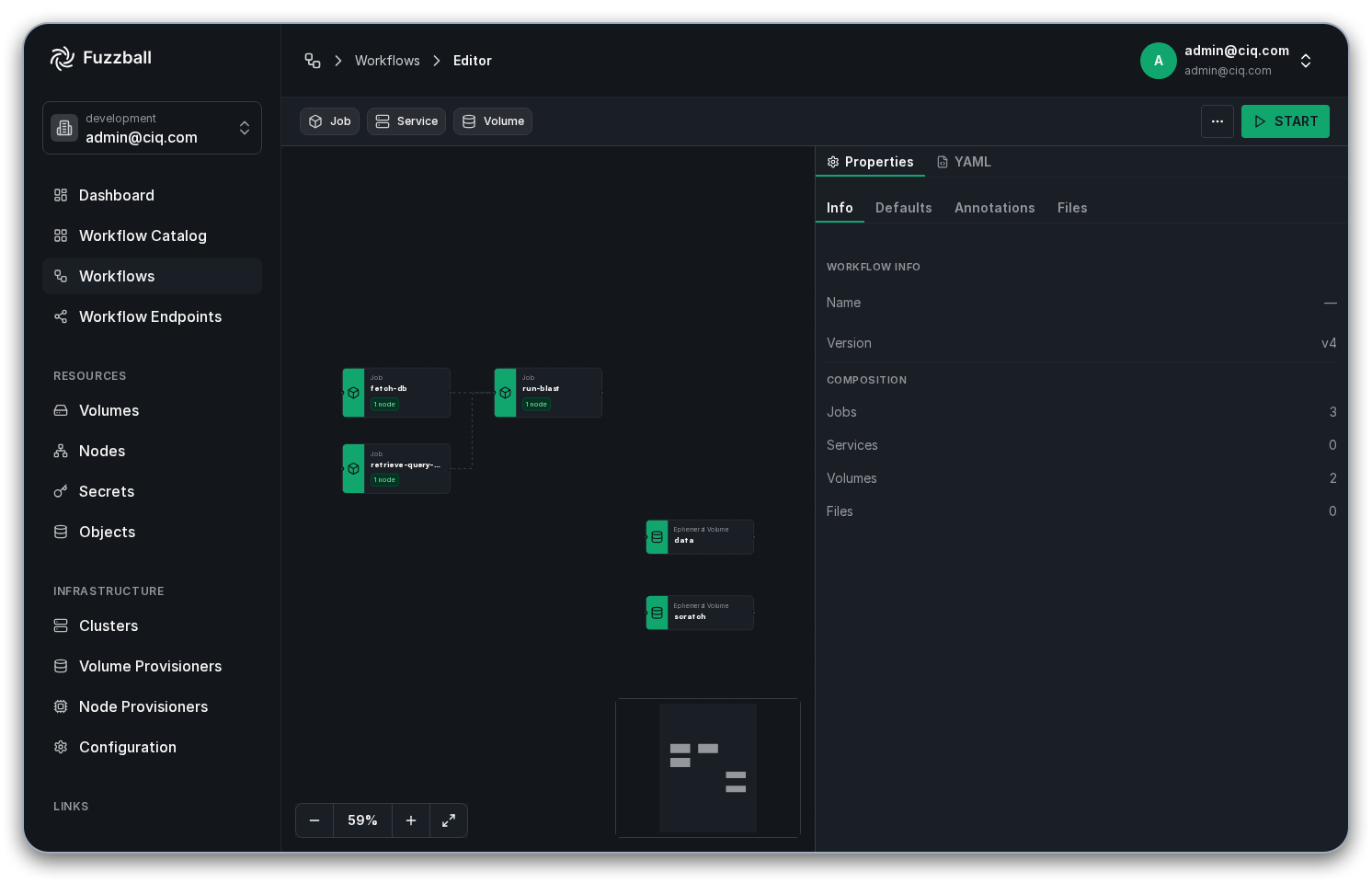The height and width of the screenshot is (883, 1372).
Task: Add a Job node from the toolbar
Action: coord(329,121)
